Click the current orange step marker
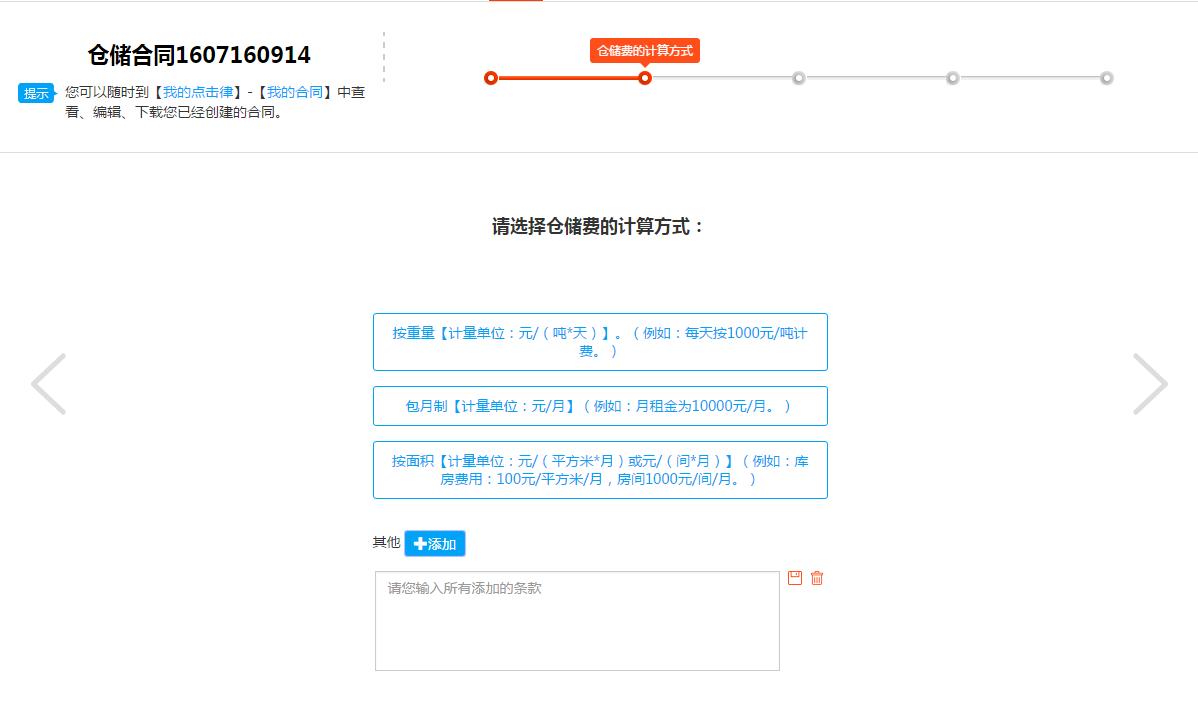The image size is (1198, 713). [645, 77]
